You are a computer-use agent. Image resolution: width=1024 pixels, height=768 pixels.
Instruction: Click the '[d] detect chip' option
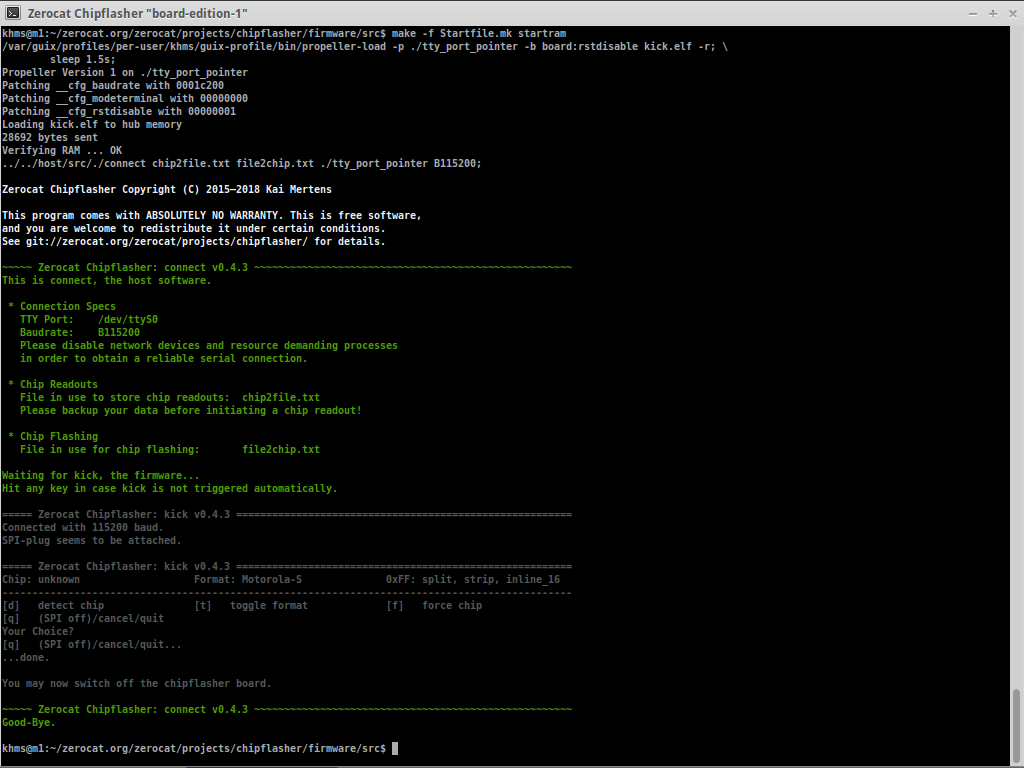[53, 605]
